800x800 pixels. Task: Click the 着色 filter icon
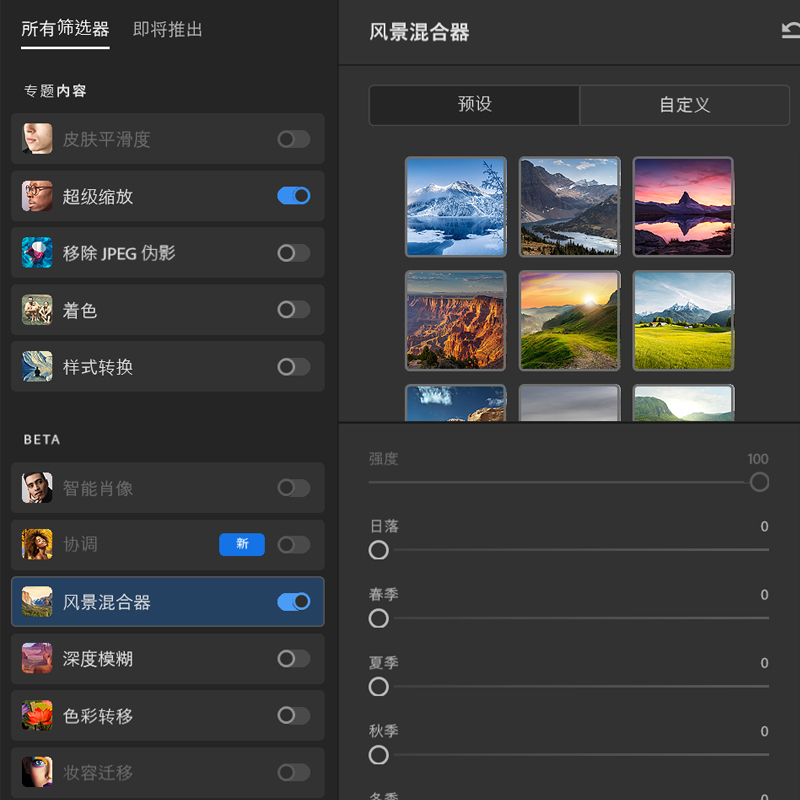click(x=37, y=310)
